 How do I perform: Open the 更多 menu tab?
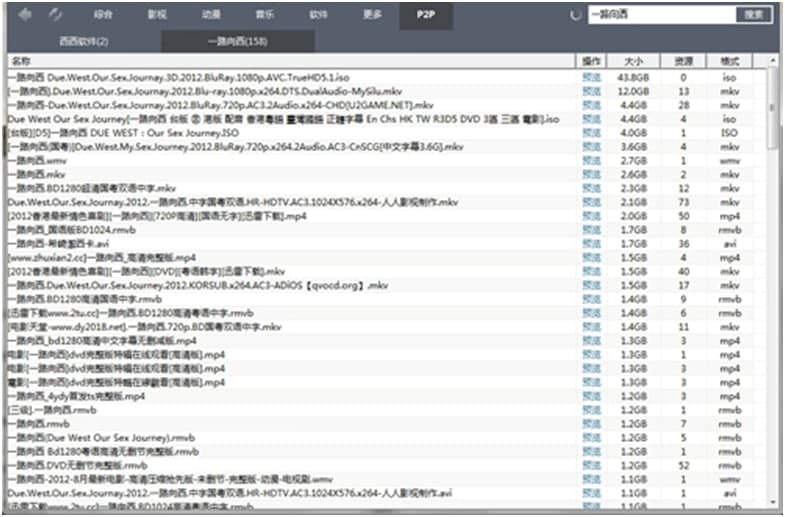pyautogui.click(x=372, y=15)
